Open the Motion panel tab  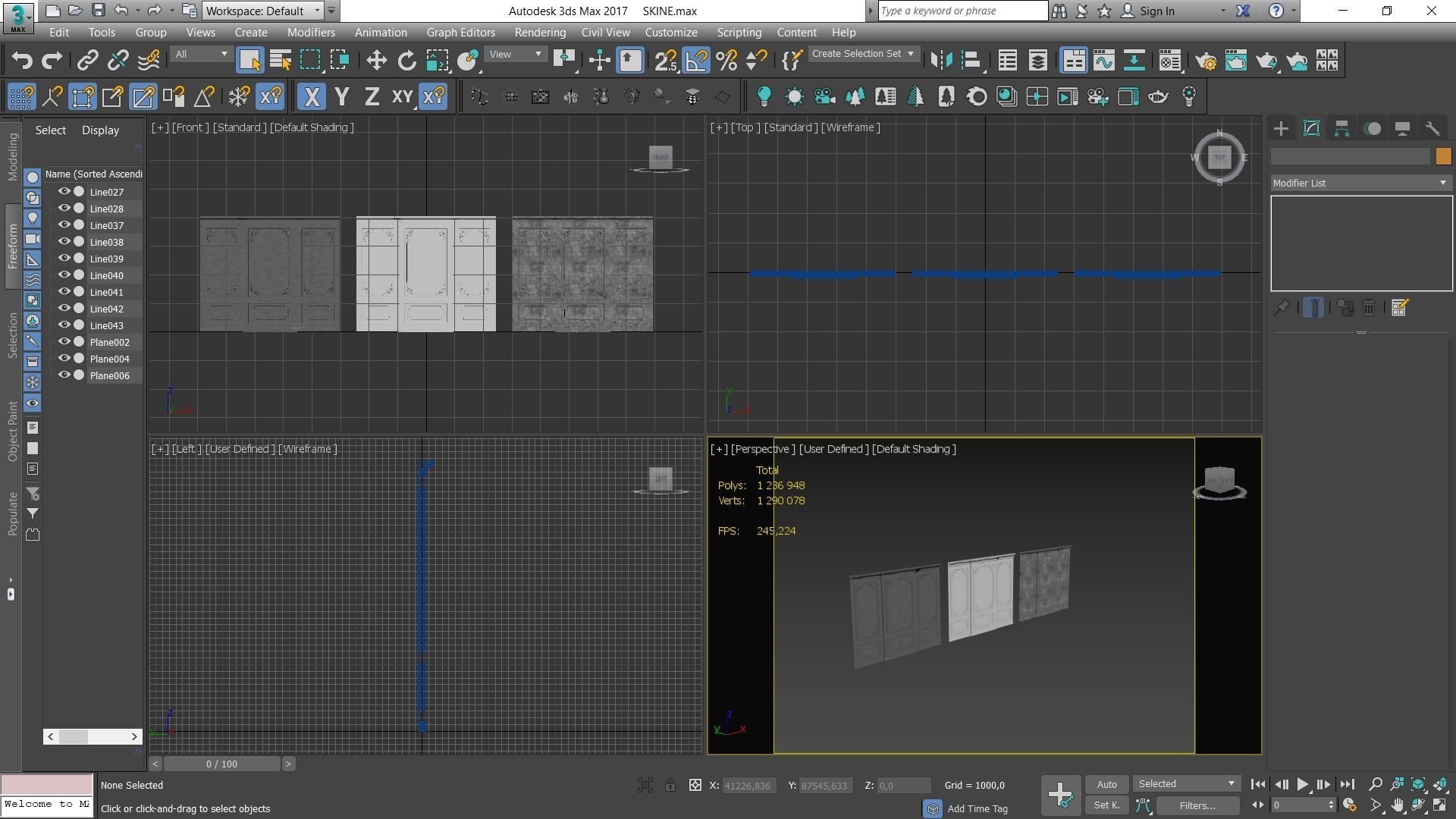[x=1372, y=128]
